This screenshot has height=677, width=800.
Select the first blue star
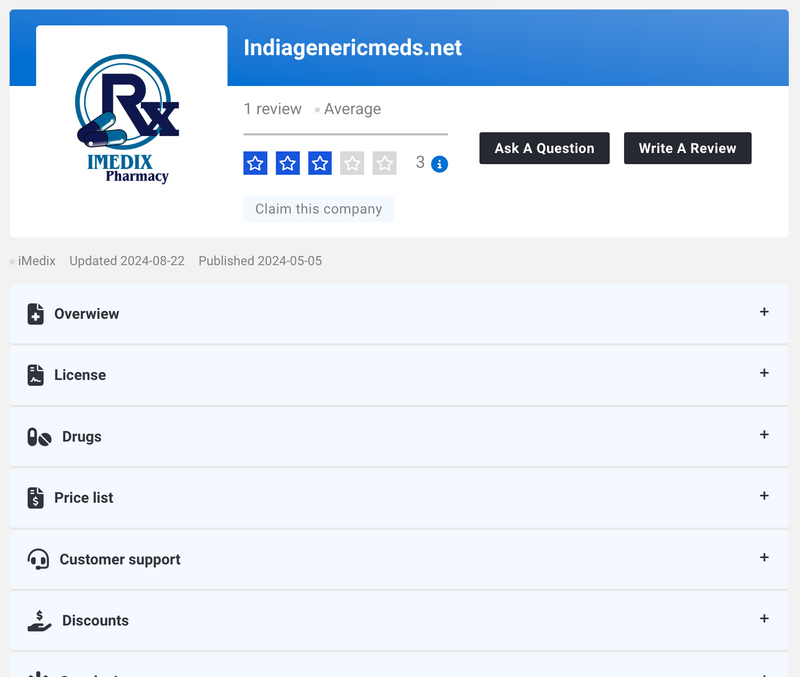click(255, 163)
